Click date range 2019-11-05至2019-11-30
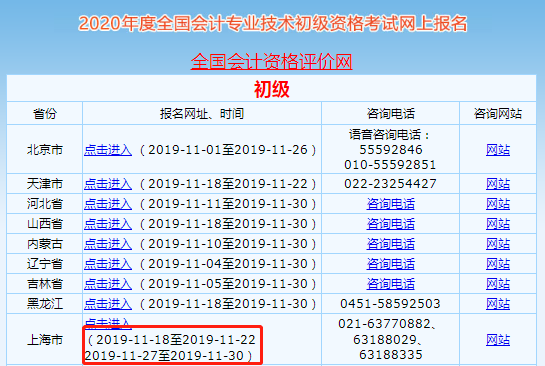 pyautogui.click(x=228, y=284)
